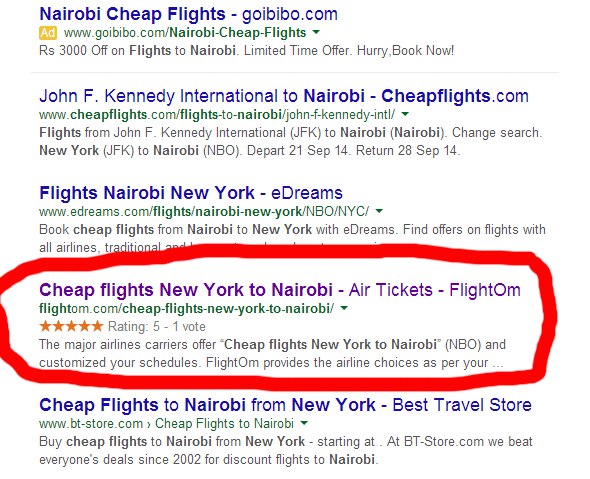Click the edreams.com nairobi-new-york URL
The width and height of the screenshot is (590, 479).
(x=204, y=211)
